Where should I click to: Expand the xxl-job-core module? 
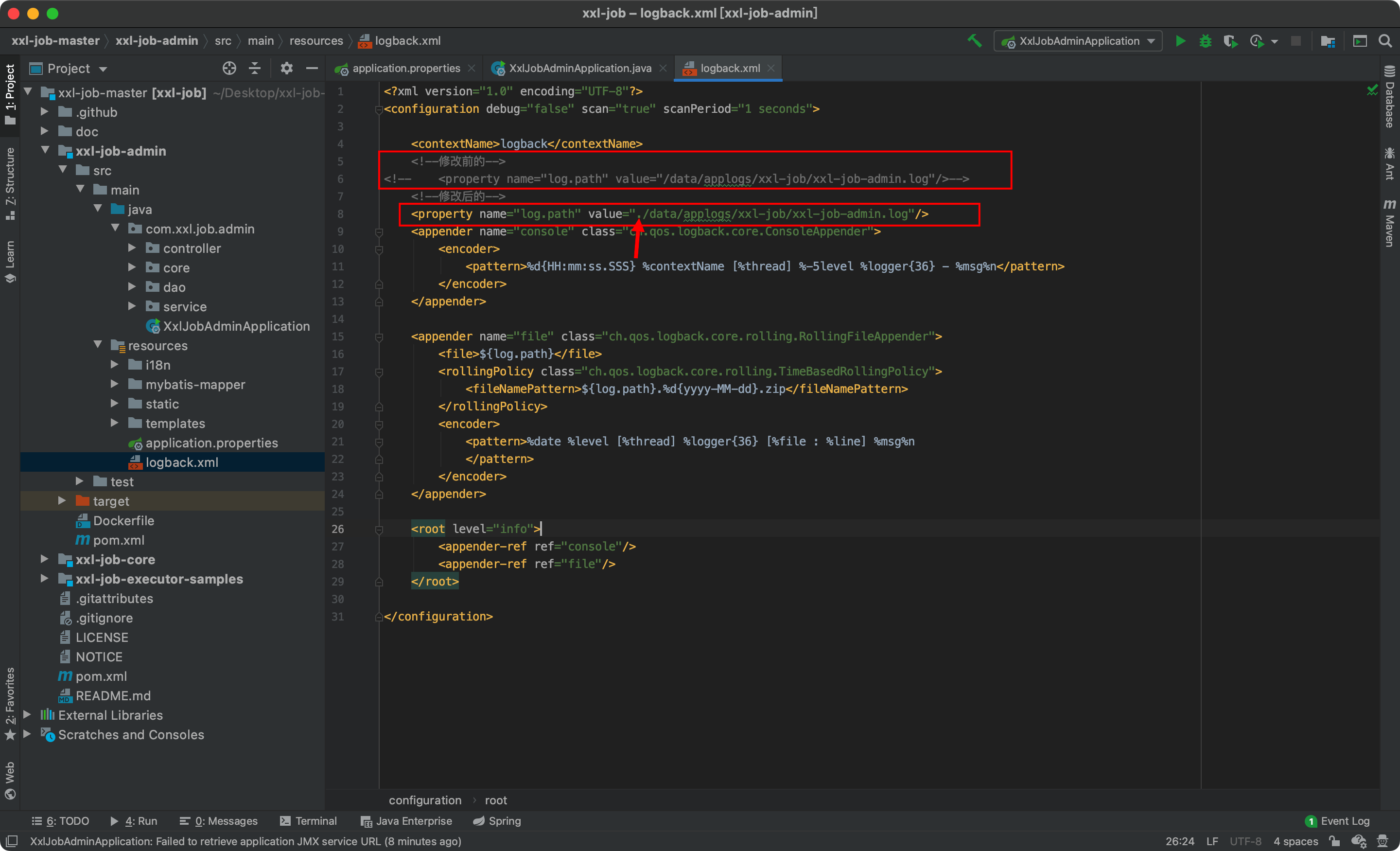(45, 559)
